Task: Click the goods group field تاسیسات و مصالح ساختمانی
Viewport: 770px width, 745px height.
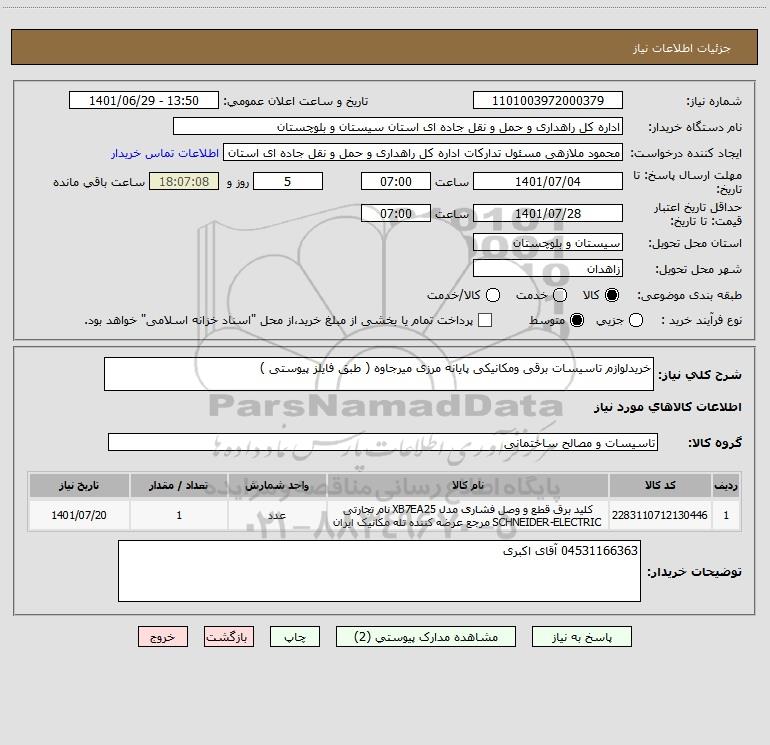Action: 383,442
